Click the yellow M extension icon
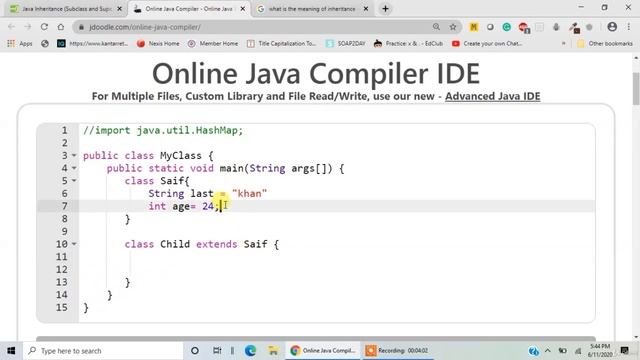 coord(473,27)
